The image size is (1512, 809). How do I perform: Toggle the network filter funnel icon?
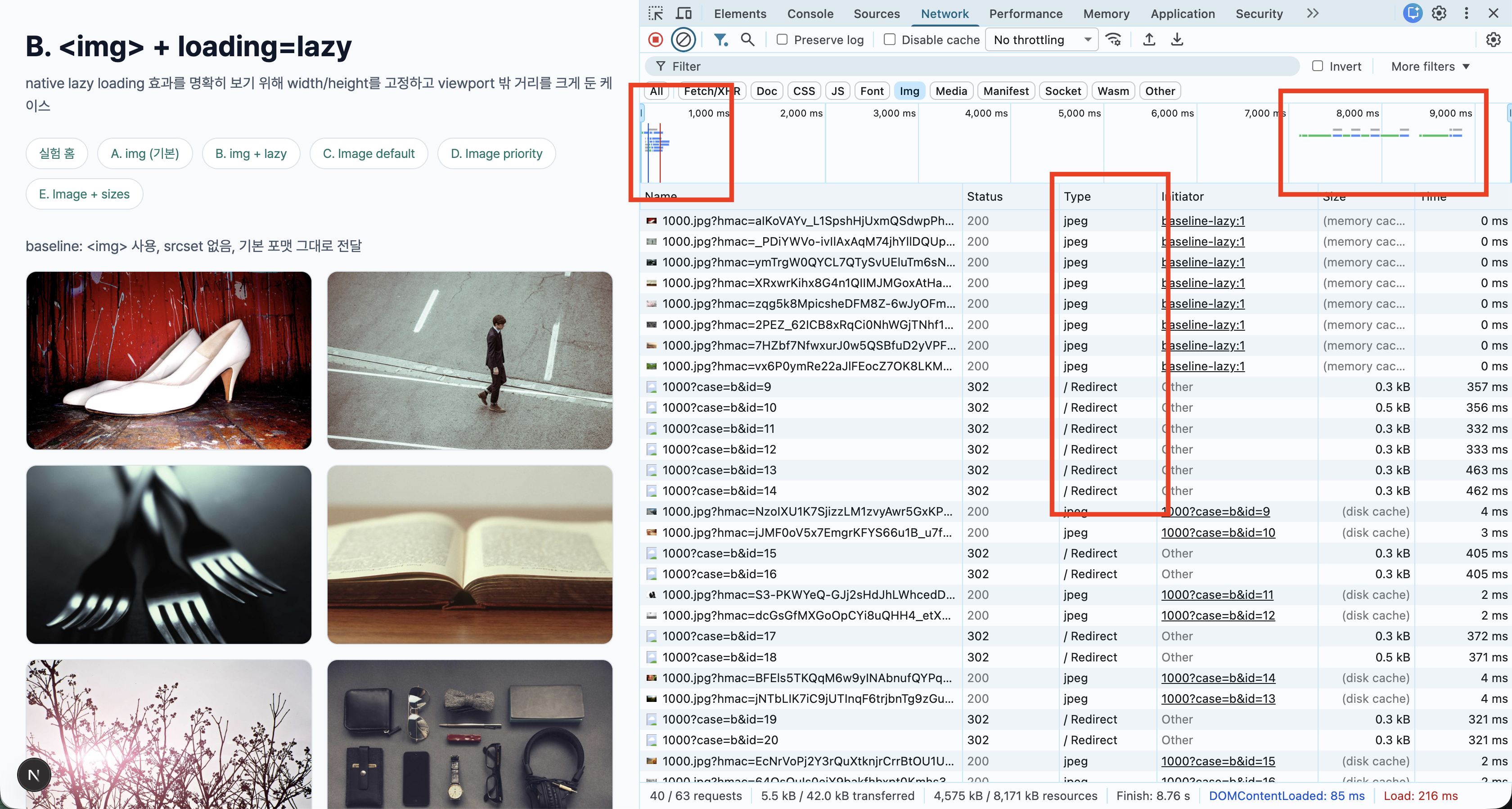(x=720, y=39)
